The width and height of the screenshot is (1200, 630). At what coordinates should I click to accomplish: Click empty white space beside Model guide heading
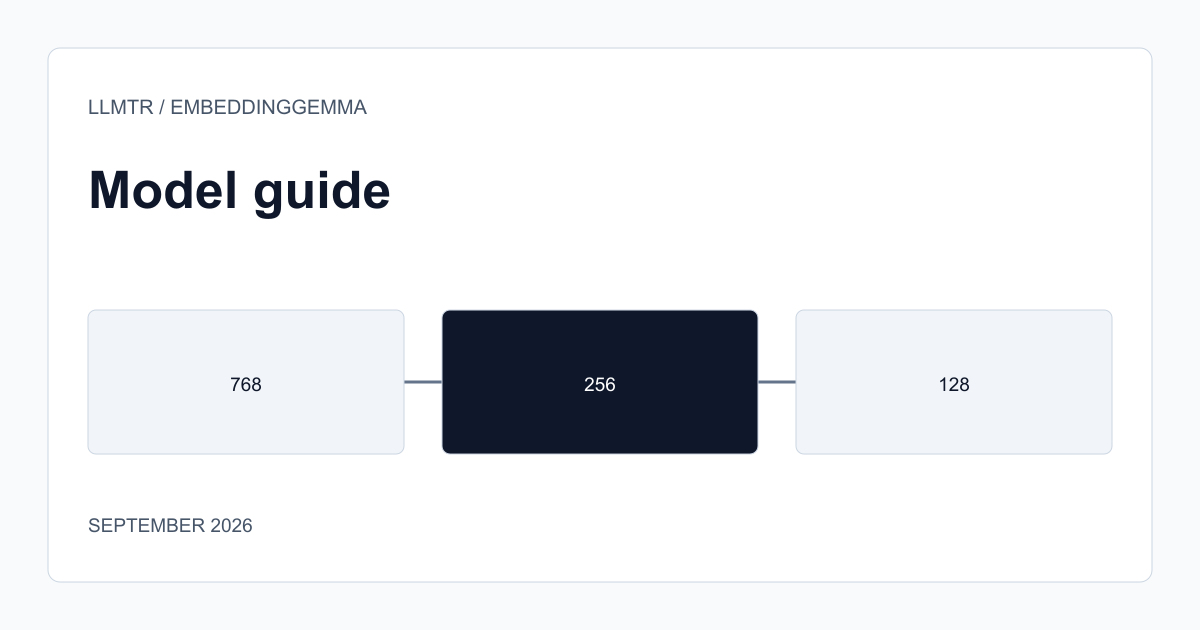coord(750,190)
